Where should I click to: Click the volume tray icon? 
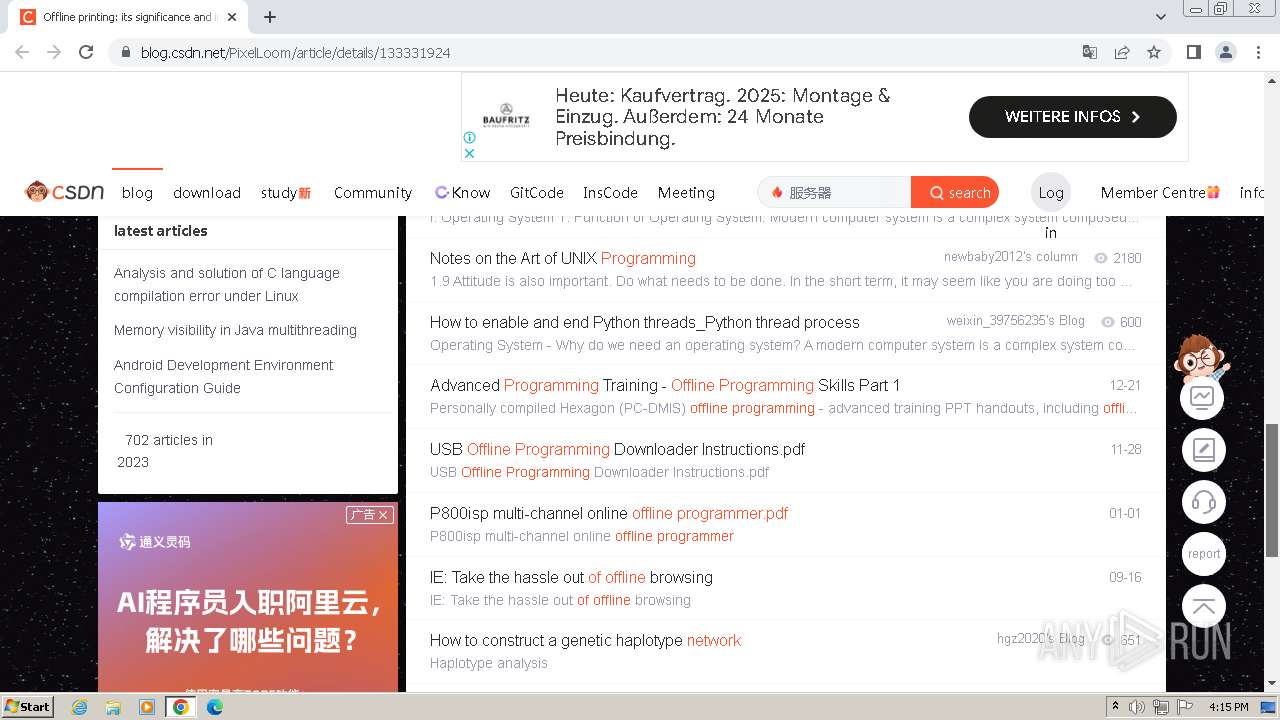pyautogui.click(x=1138, y=707)
